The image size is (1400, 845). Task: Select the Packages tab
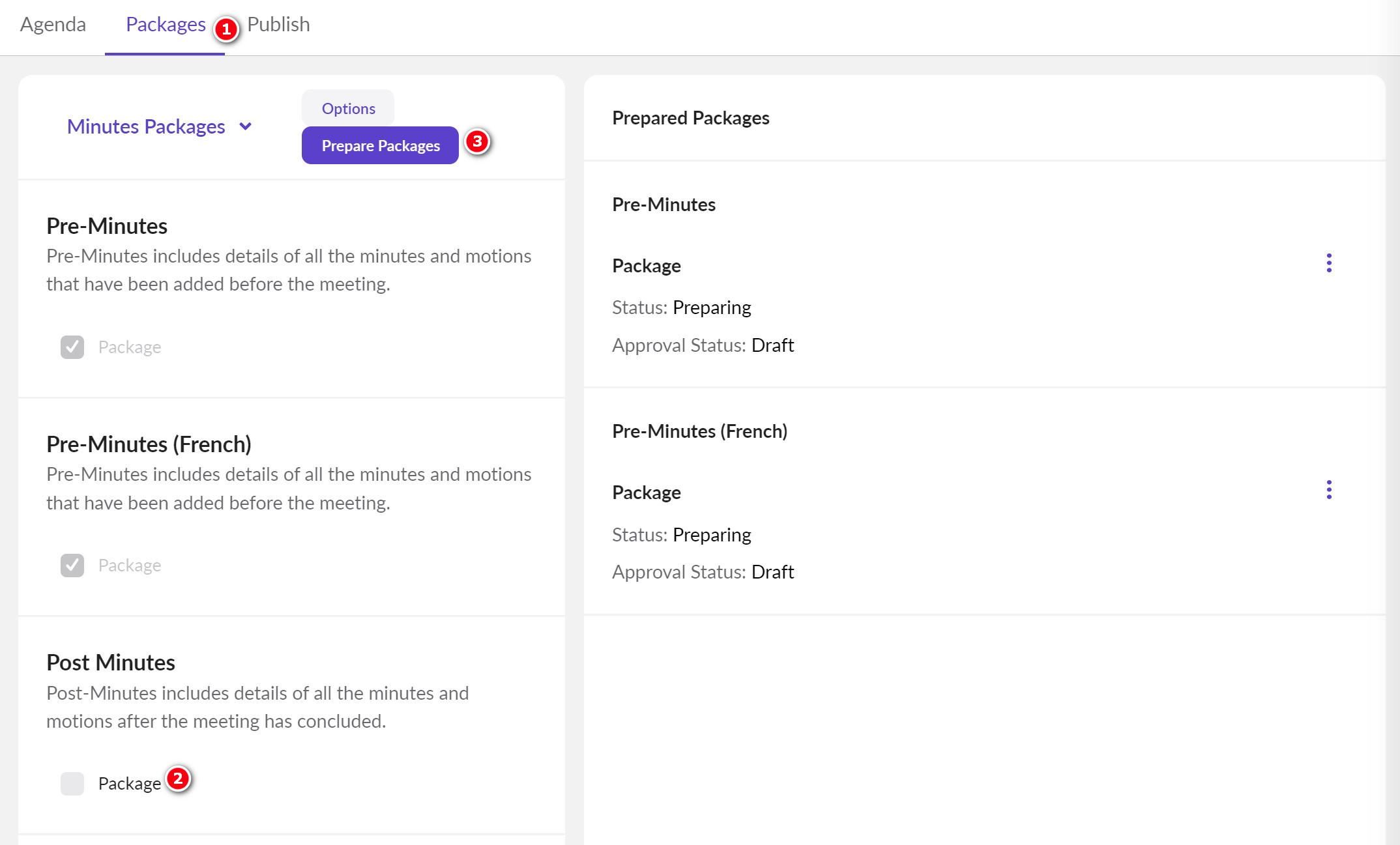tap(166, 25)
